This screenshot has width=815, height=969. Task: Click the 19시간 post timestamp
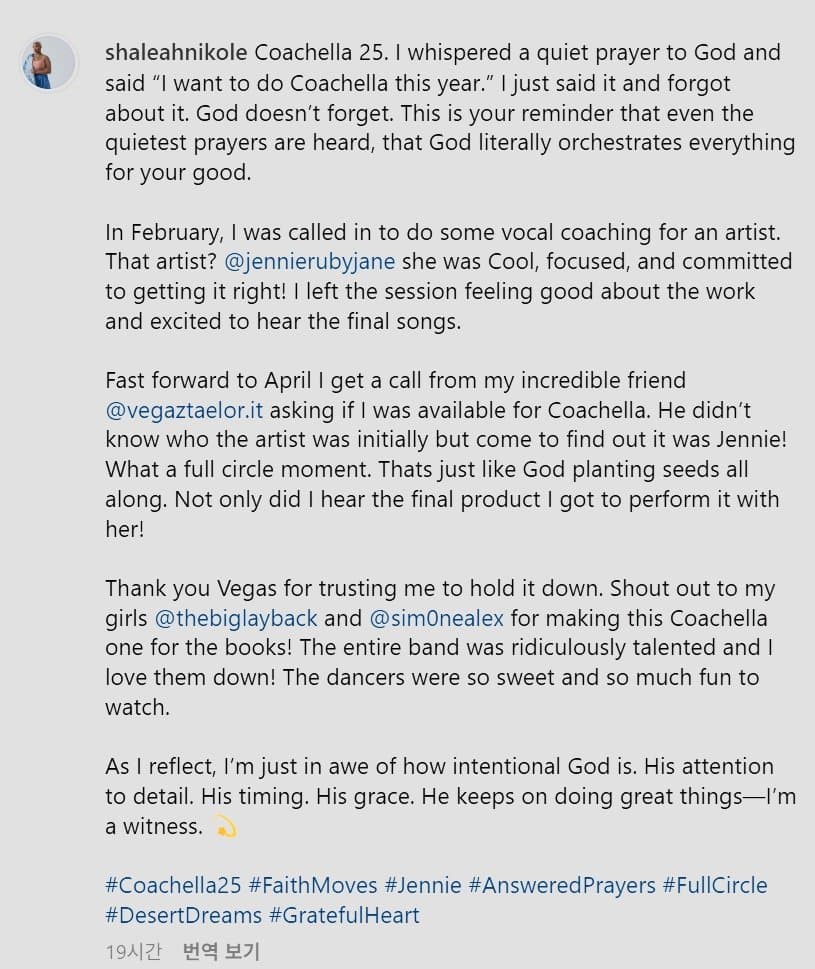133,951
